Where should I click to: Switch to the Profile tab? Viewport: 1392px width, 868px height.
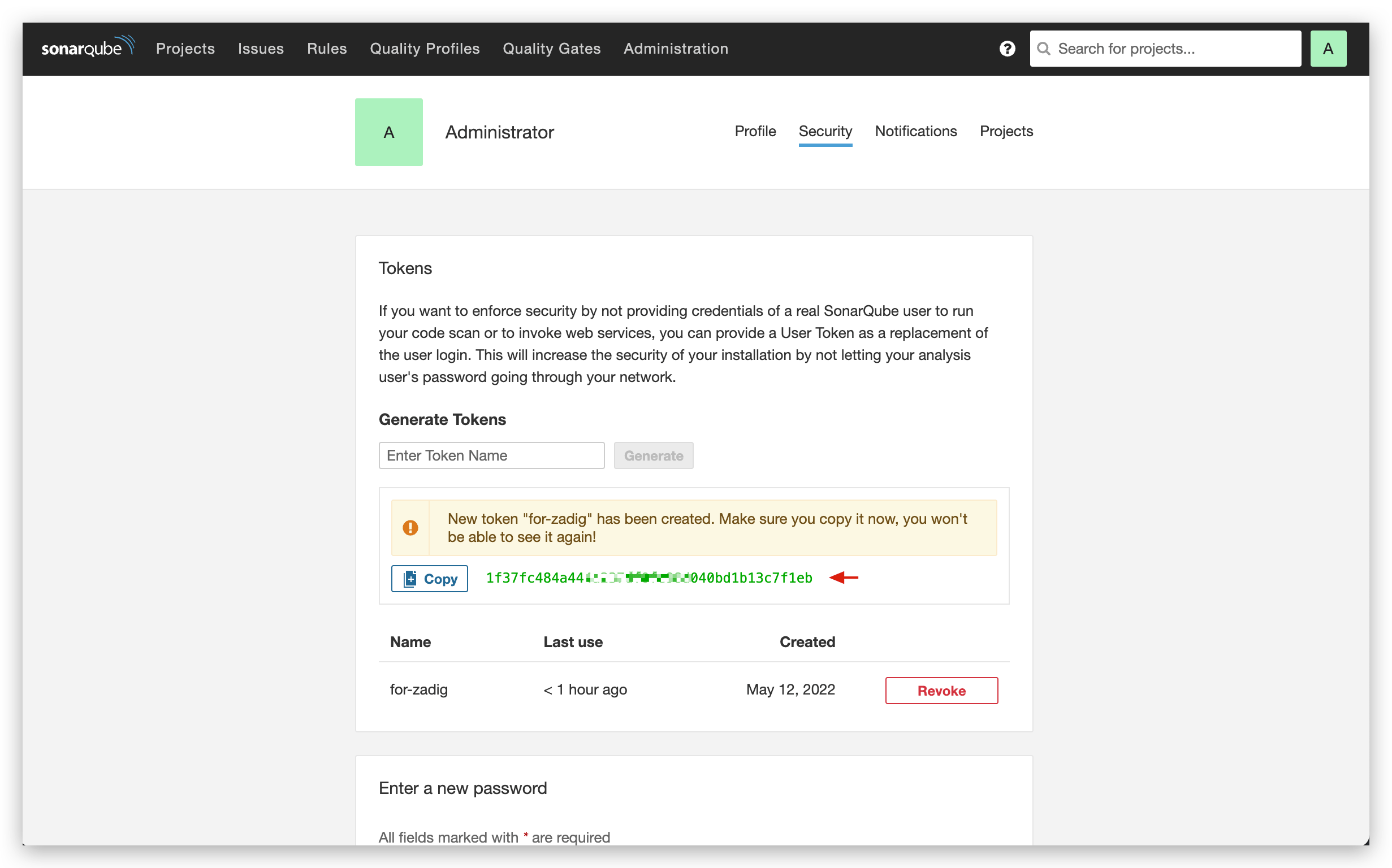[x=755, y=132]
